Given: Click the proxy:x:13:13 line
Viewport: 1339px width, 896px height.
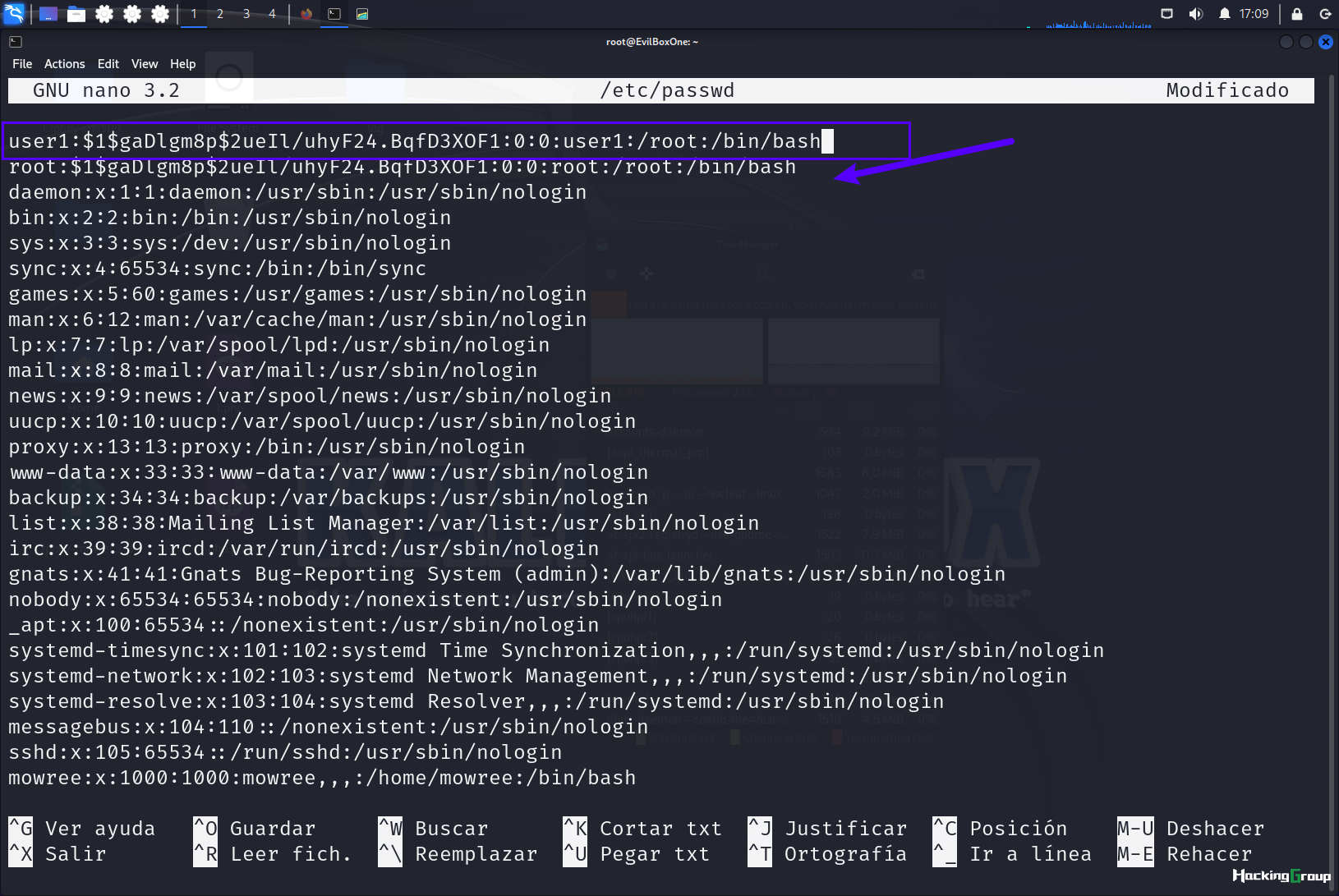Looking at the screenshot, I should pyautogui.click(x=267, y=447).
